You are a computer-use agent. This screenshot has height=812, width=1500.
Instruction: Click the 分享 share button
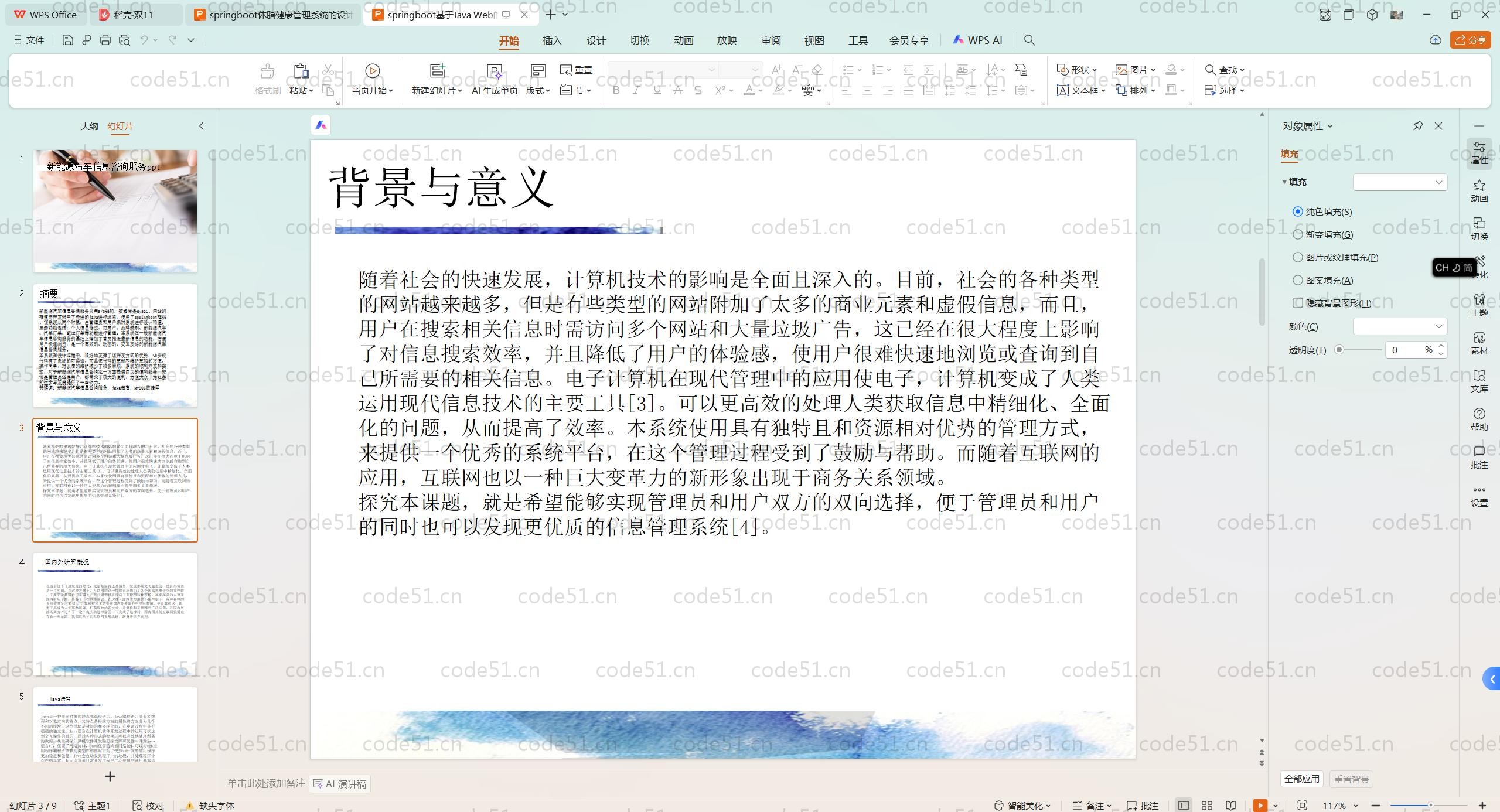pos(1470,40)
